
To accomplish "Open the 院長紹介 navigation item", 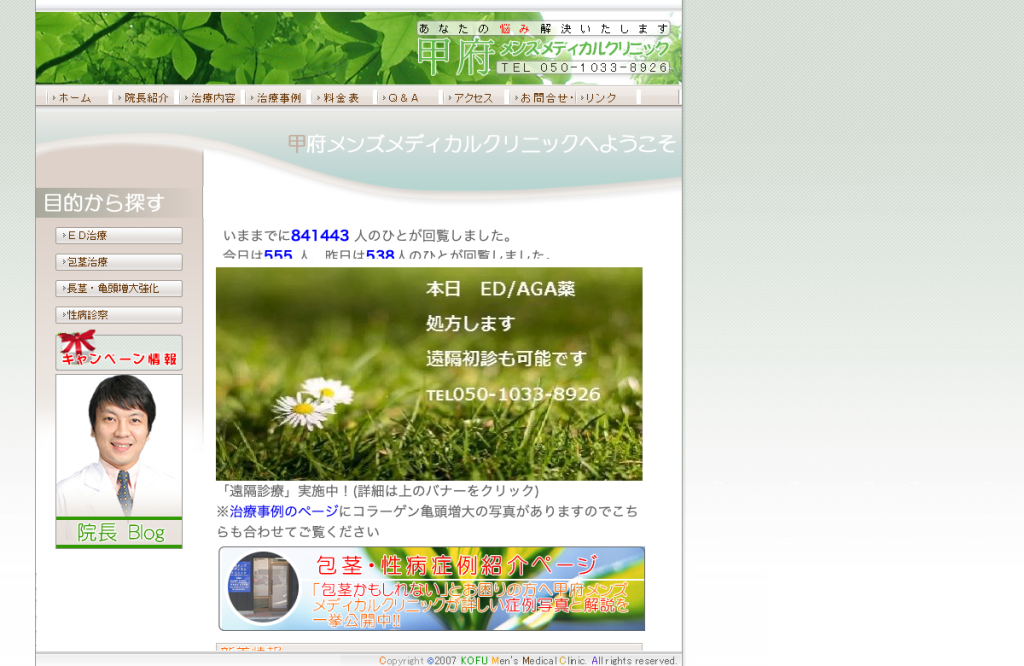I will pyautogui.click(x=145, y=97).
